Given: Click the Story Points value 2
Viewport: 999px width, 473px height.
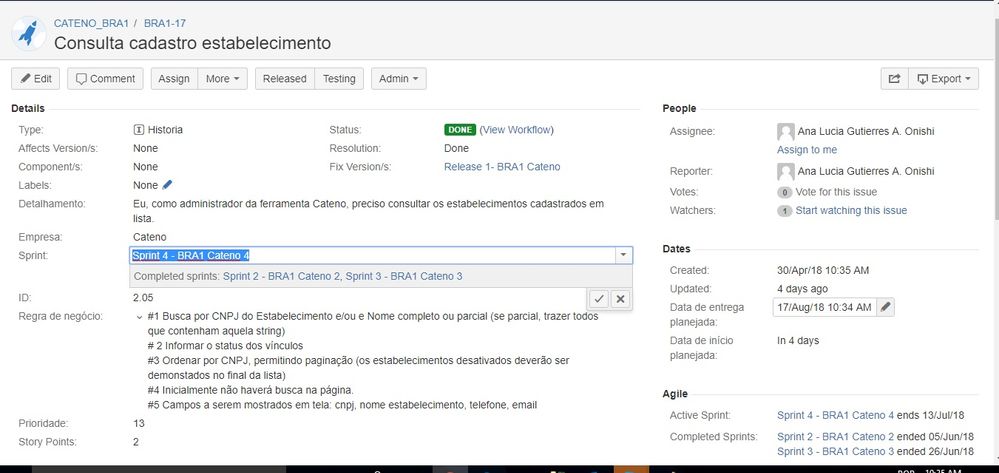Looking at the screenshot, I should (x=136, y=442).
